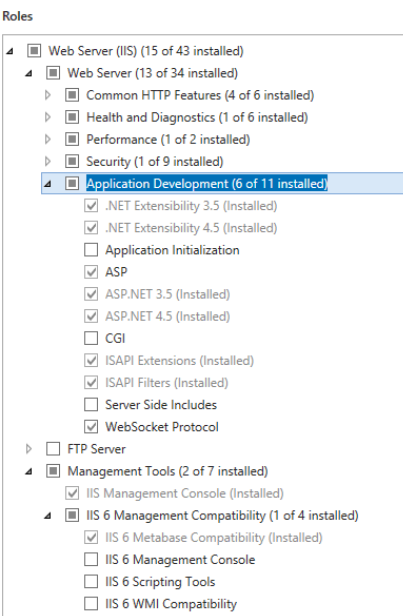Check the FTP Server checkbox
This screenshot has height=616, width=403.
tap(53, 449)
